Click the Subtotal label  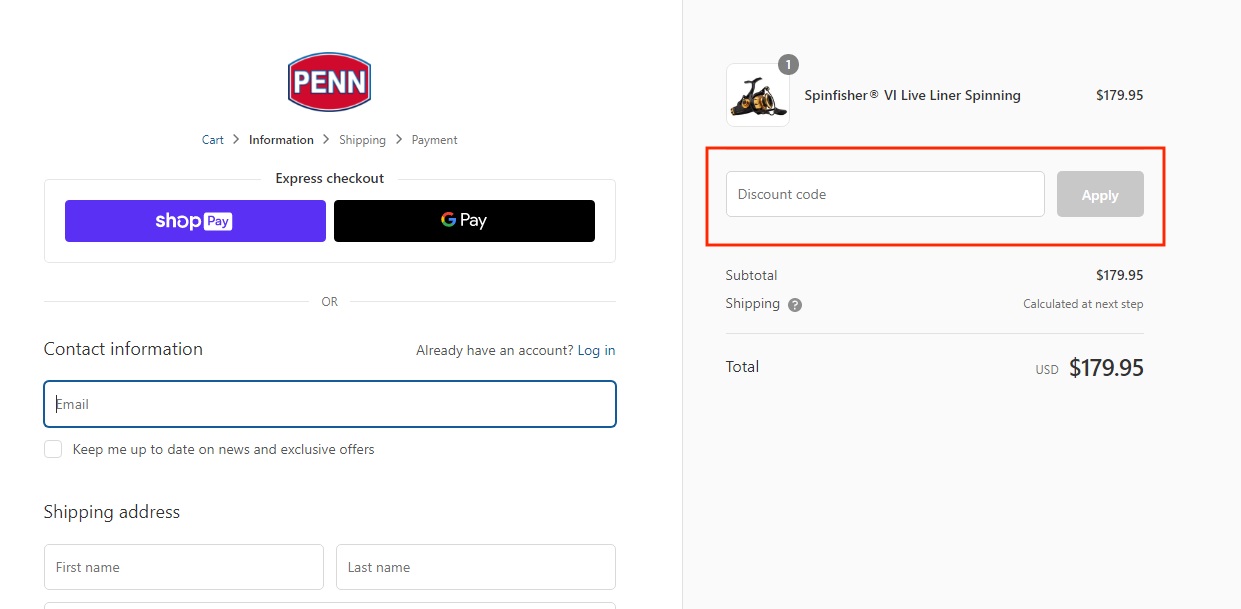tap(751, 275)
